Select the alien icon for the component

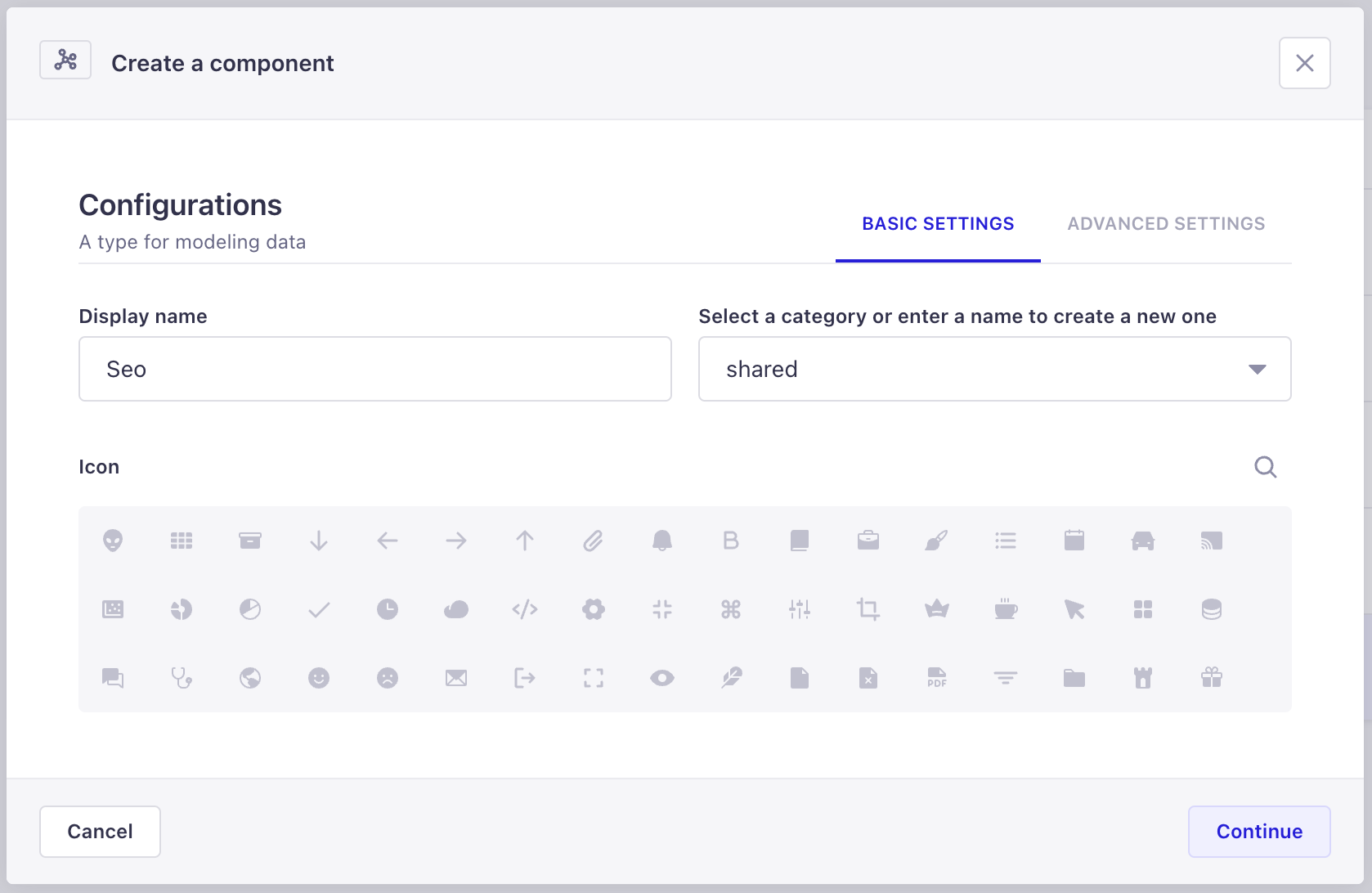click(113, 541)
